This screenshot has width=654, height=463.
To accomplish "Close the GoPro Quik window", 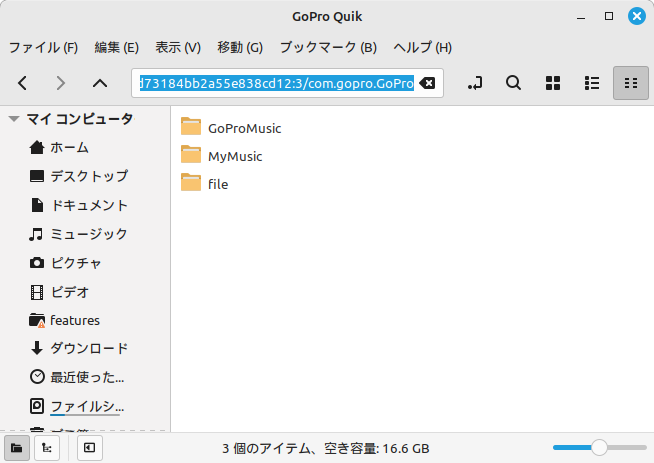I will (637, 16).
